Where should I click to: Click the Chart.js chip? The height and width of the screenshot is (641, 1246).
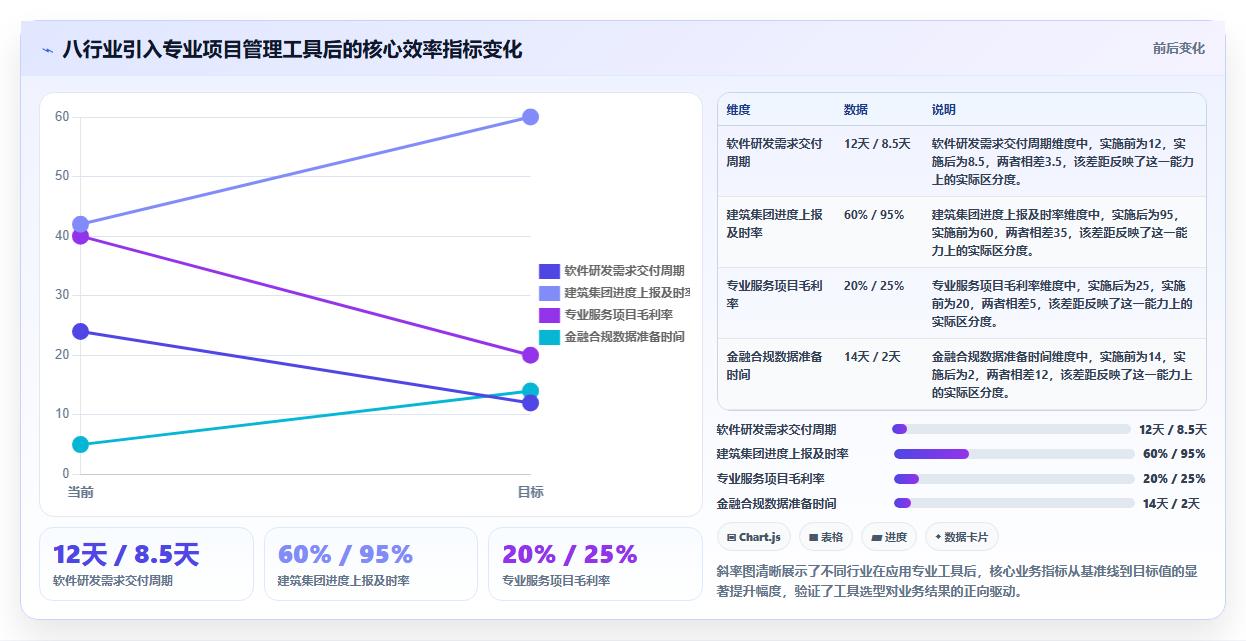click(754, 537)
